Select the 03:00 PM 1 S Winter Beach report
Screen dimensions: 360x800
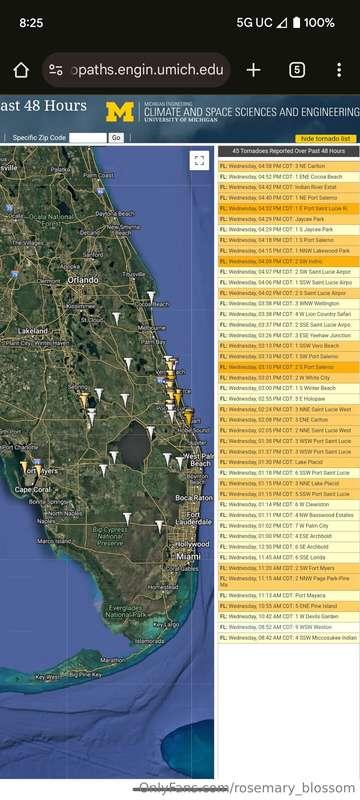tap(289, 388)
